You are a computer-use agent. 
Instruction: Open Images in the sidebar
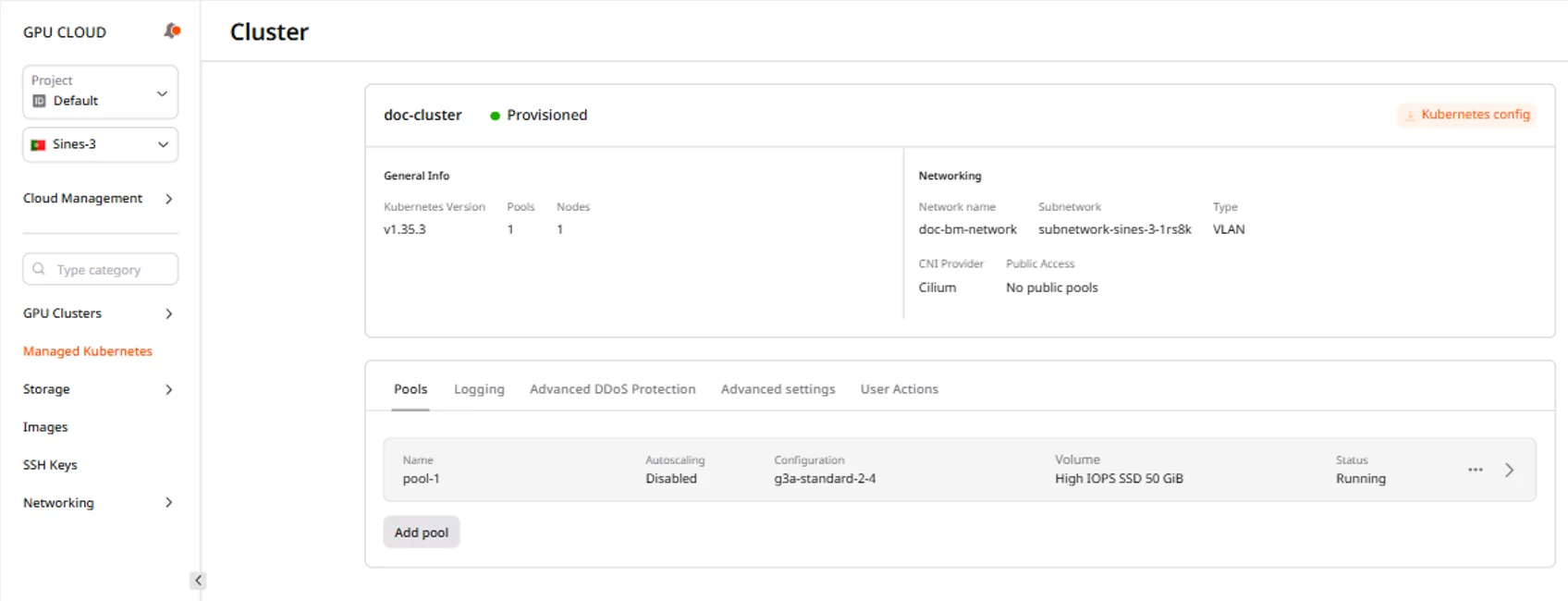click(x=45, y=427)
